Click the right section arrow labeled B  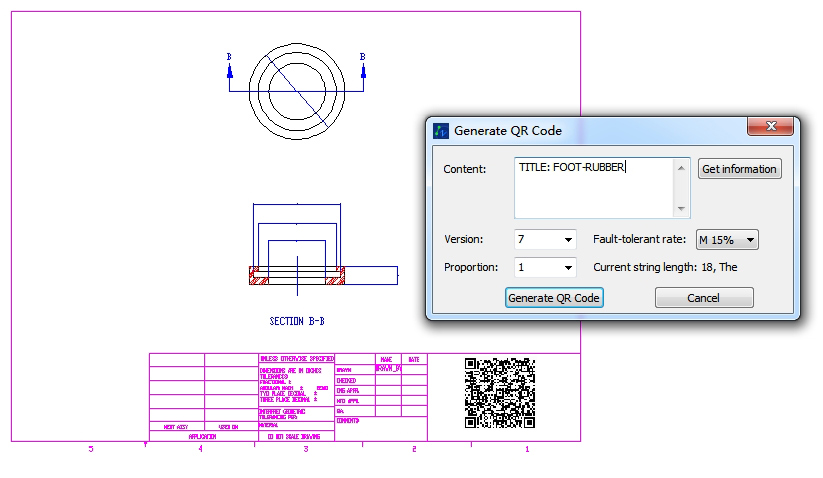coord(362,68)
